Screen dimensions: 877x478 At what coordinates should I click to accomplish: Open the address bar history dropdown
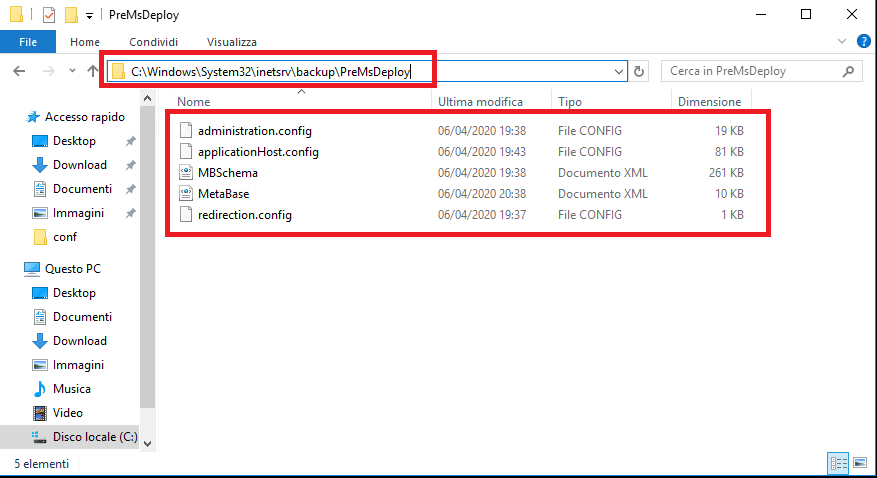[619, 72]
